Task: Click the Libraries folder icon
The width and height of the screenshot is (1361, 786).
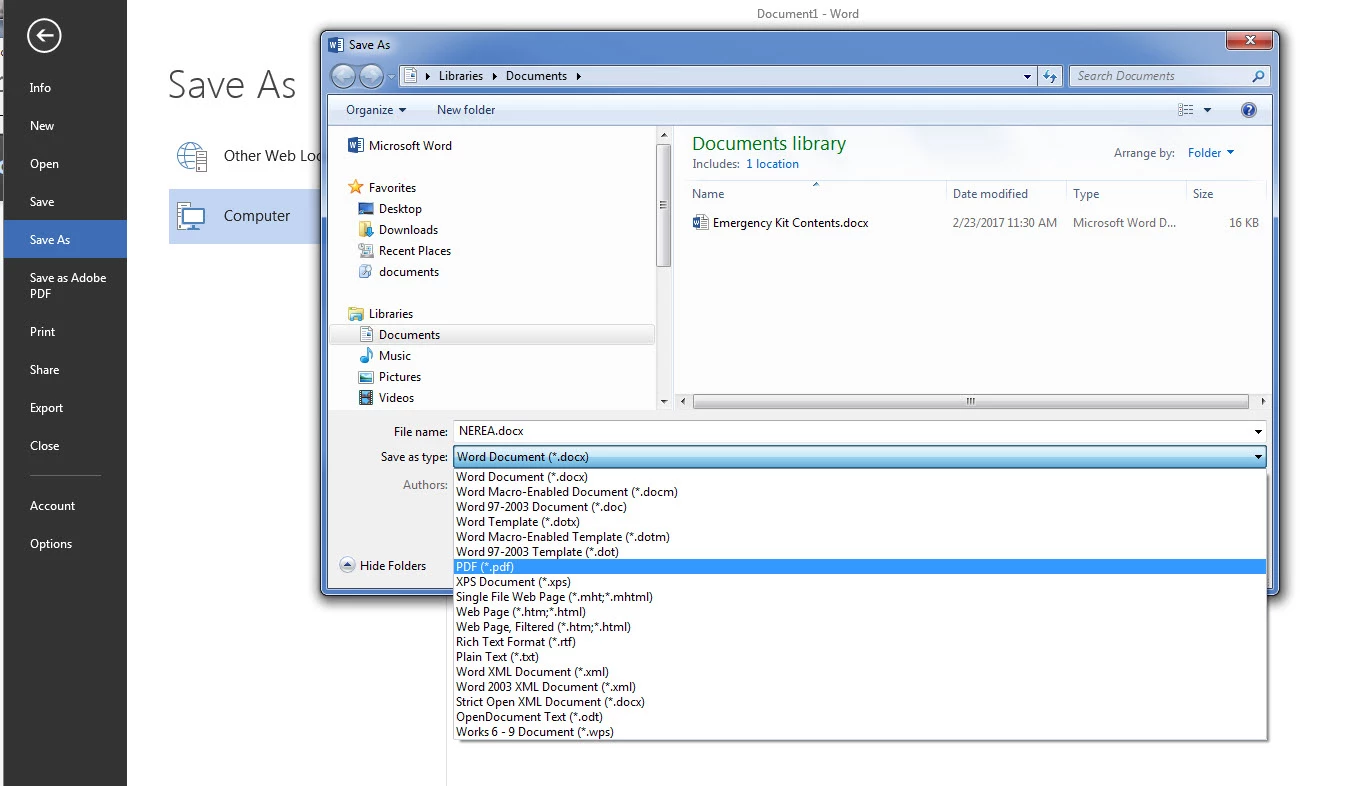Action: pyautogui.click(x=355, y=313)
